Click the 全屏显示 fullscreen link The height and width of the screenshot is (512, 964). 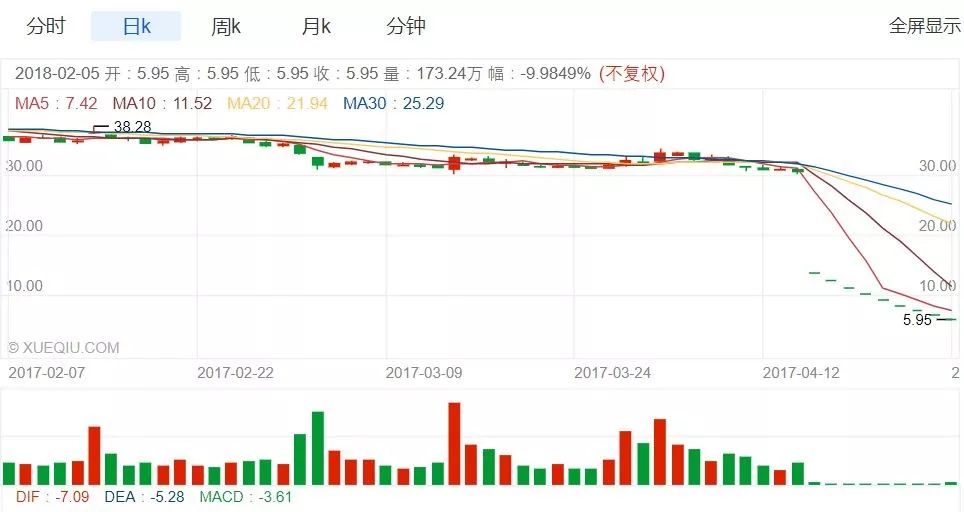[925, 26]
